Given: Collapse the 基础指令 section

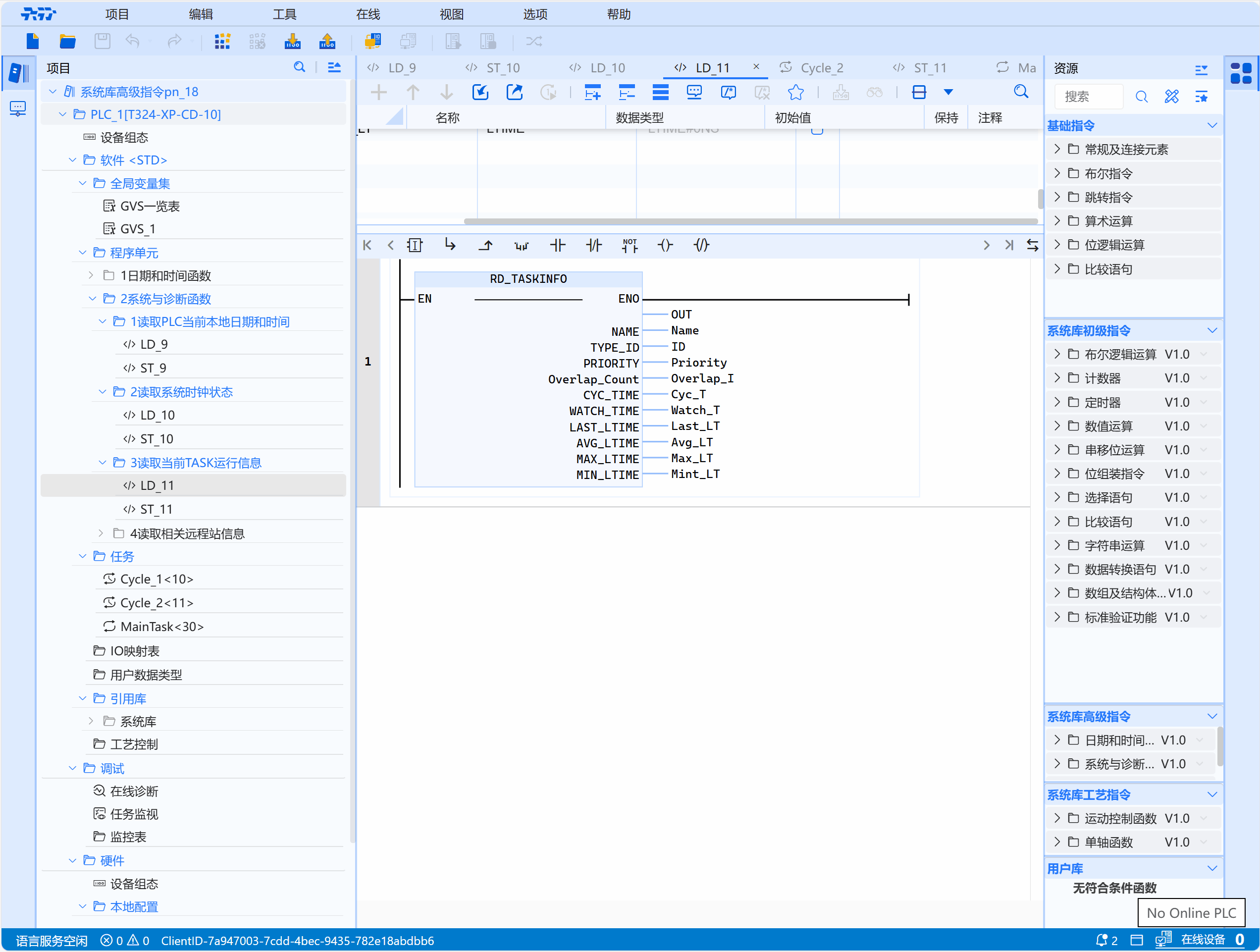Looking at the screenshot, I should click(x=1212, y=125).
